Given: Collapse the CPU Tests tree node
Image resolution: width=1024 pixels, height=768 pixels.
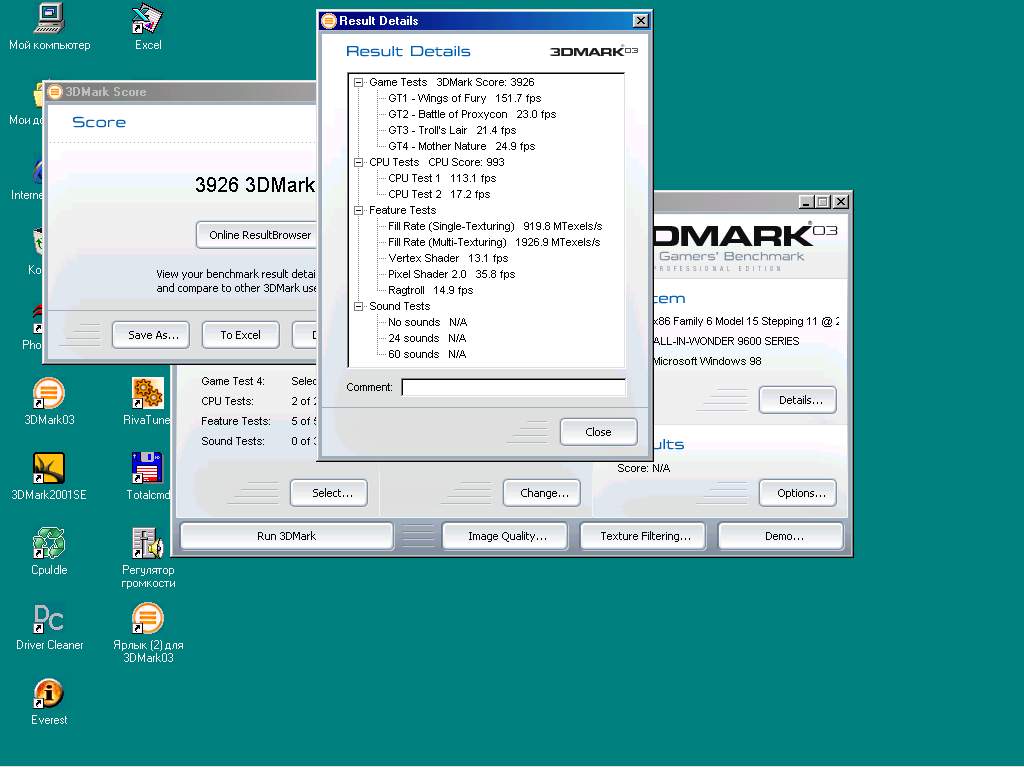Looking at the screenshot, I should (x=359, y=162).
